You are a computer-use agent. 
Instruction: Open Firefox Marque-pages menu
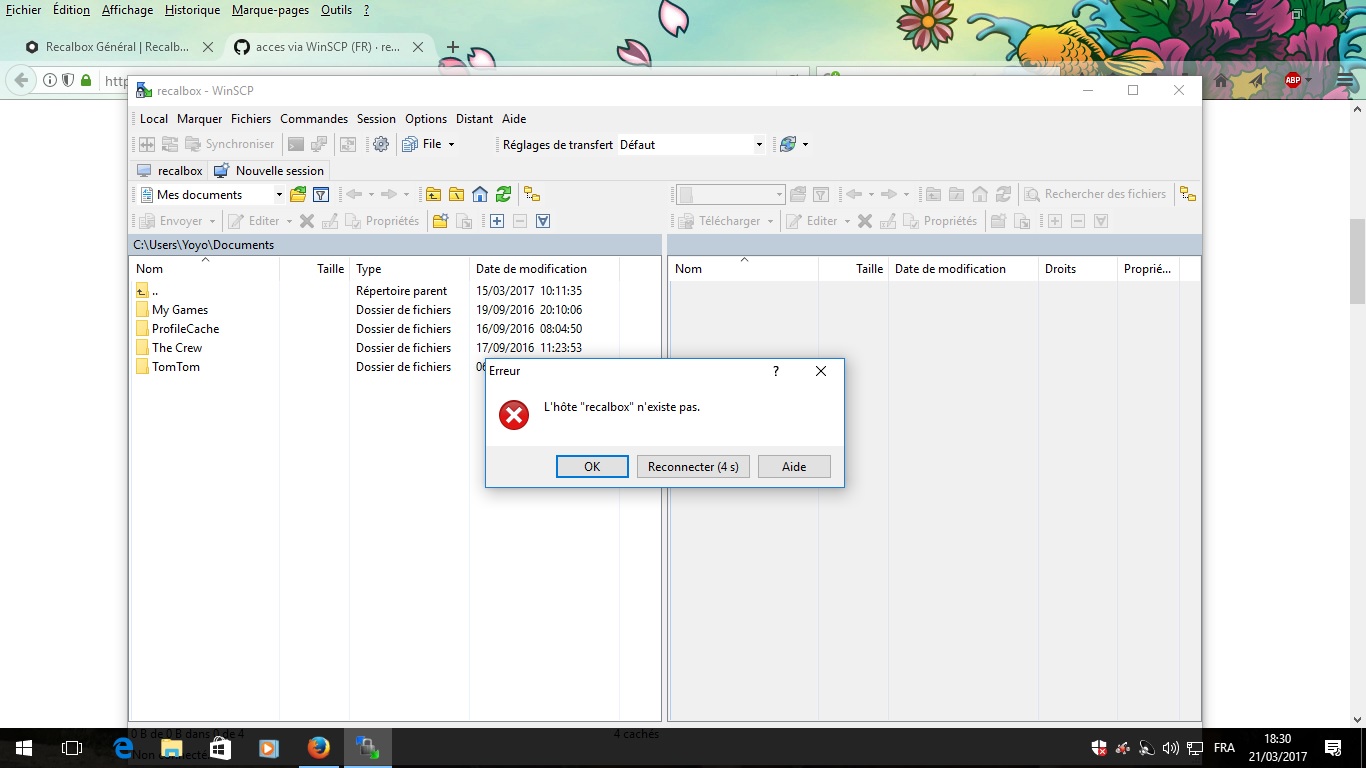click(x=270, y=10)
